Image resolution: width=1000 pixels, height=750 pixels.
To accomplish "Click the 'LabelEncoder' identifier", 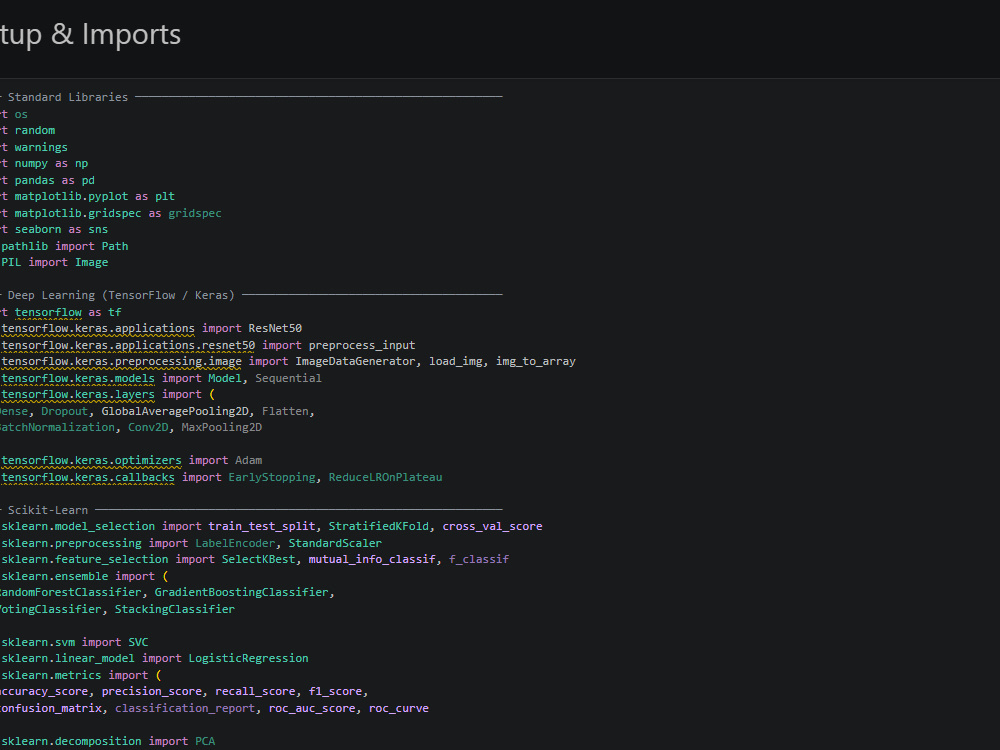I will (x=235, y=543).
